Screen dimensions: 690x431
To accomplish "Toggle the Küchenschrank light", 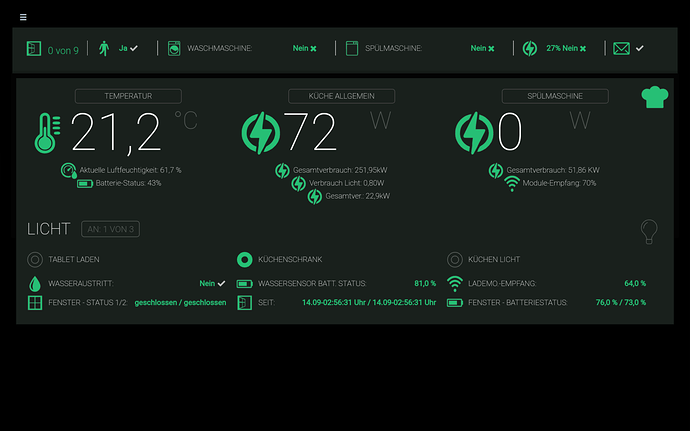I will pyautogui.click(x=244, y=259).
